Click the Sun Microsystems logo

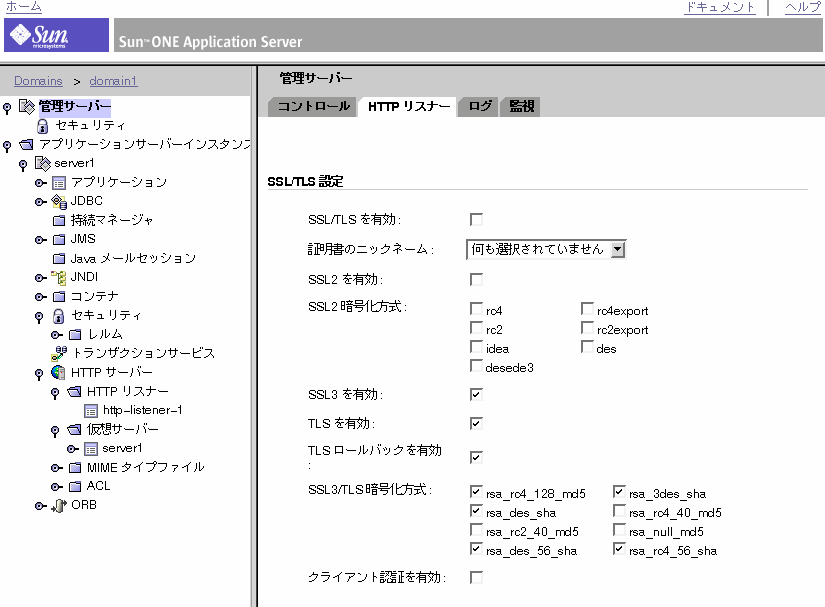(x=56, y=35)
